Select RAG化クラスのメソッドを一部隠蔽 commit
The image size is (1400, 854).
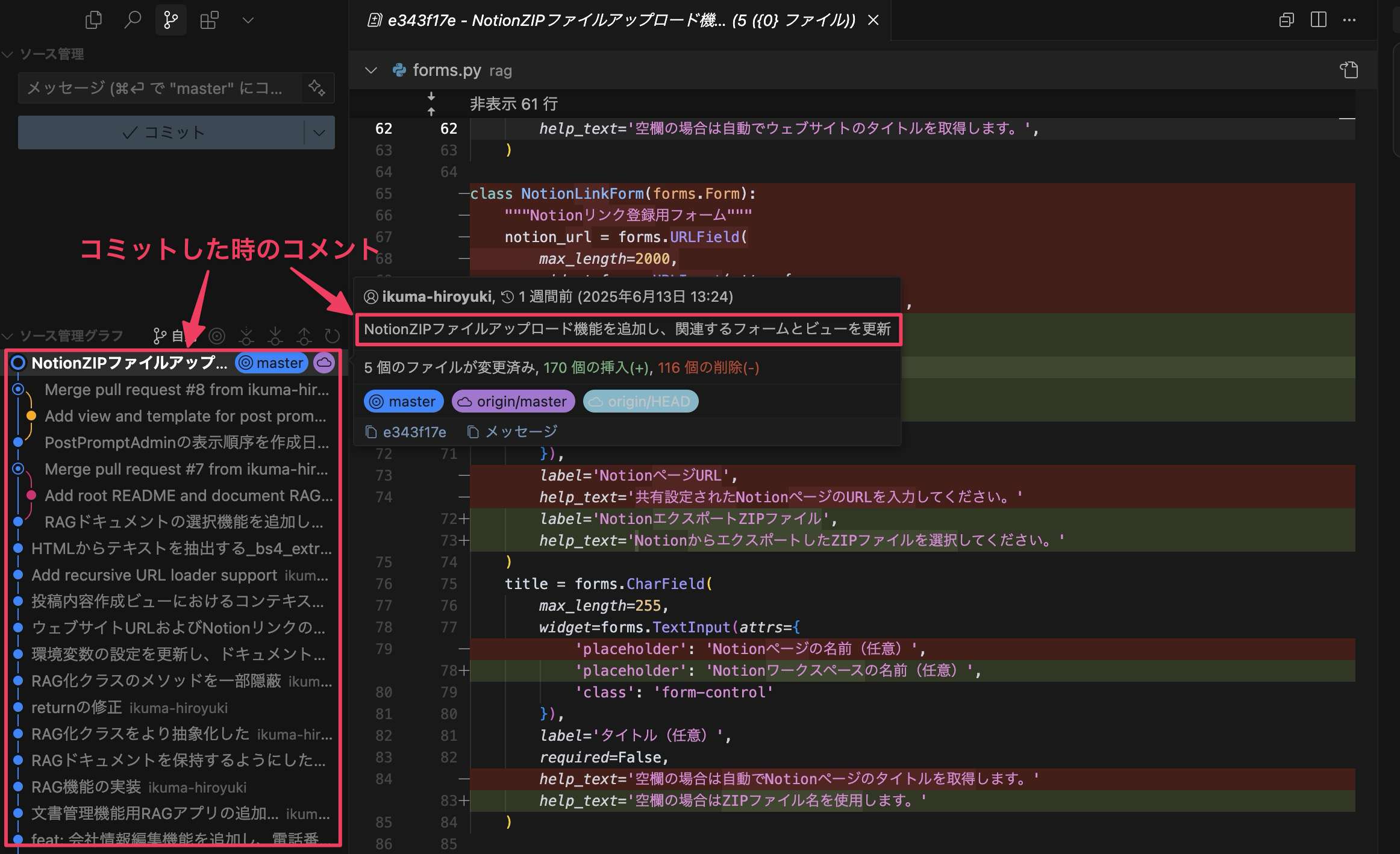point(173,681)
